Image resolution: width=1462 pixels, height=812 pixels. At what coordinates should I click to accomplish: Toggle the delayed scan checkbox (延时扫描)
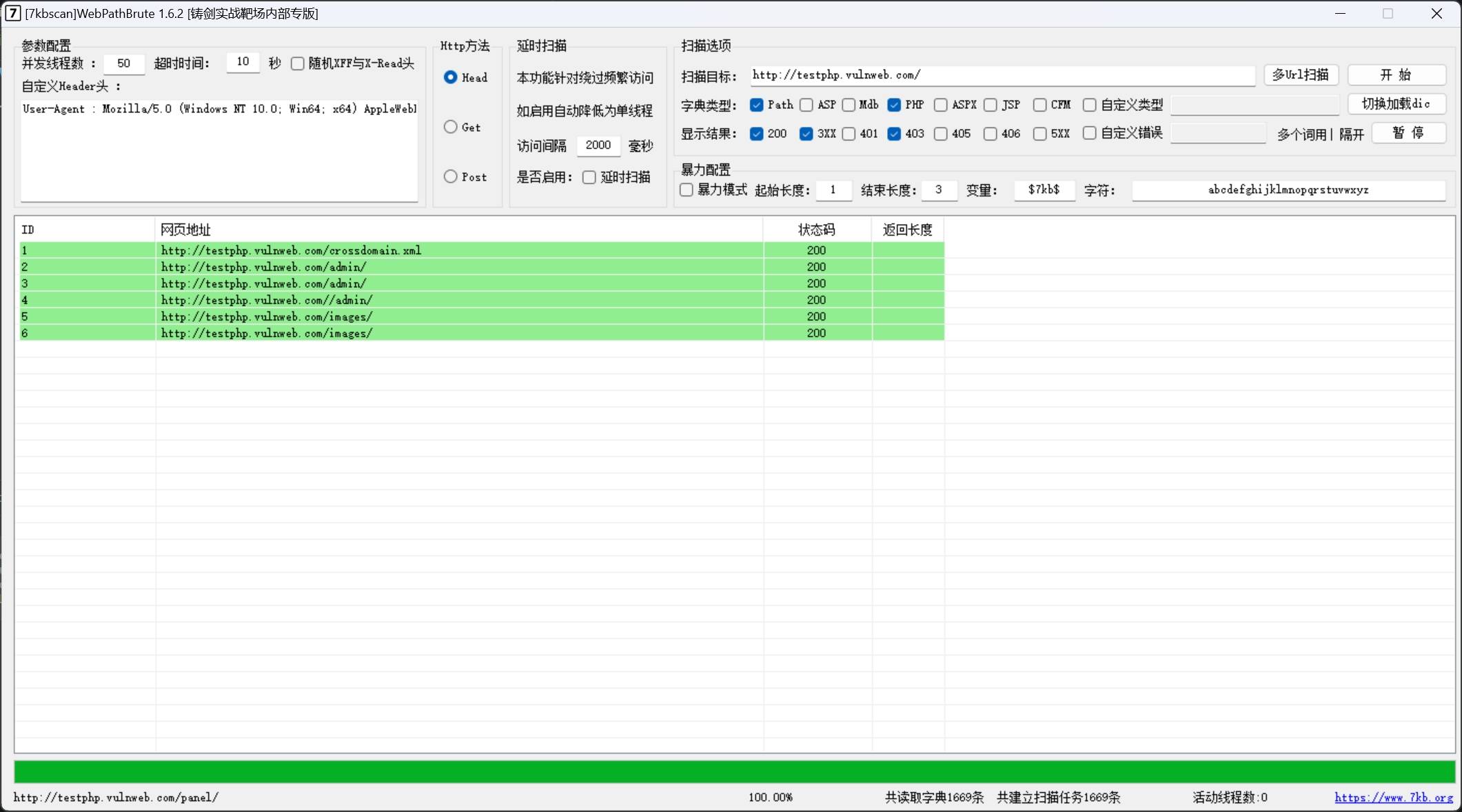click(x=589, y=177)
